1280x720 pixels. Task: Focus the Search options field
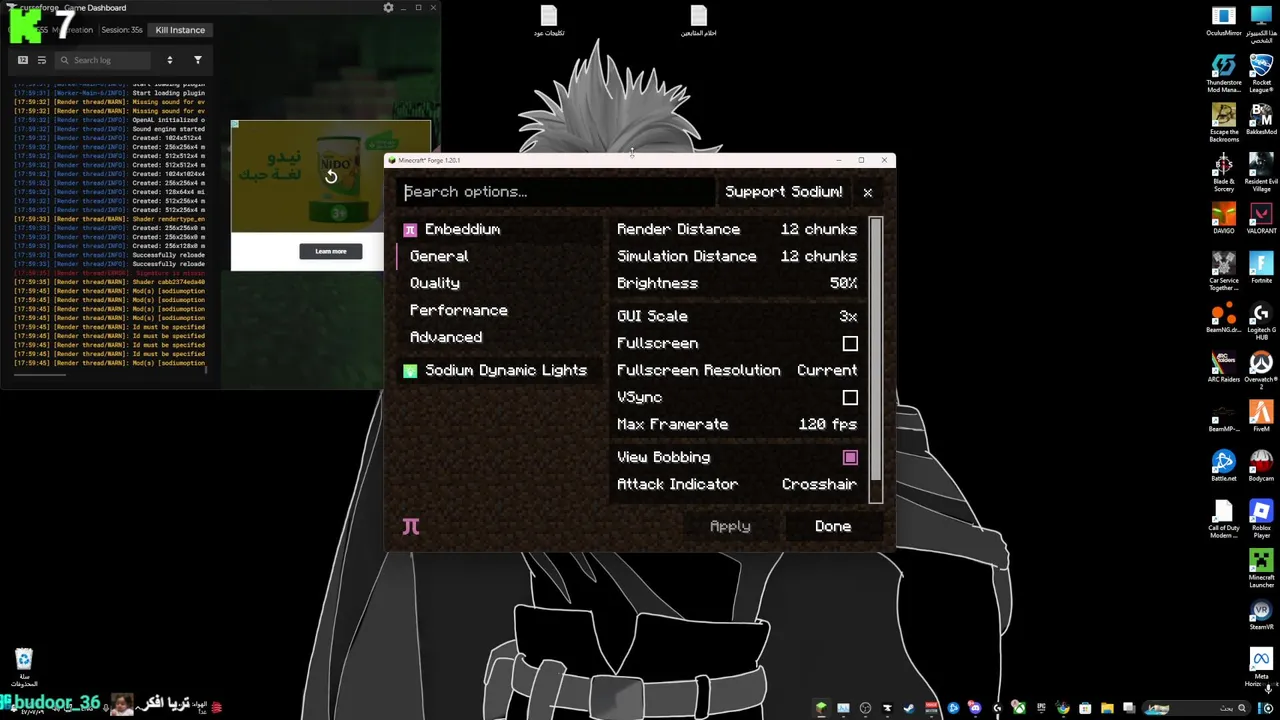pyautogui.click(x=556, y=192)
